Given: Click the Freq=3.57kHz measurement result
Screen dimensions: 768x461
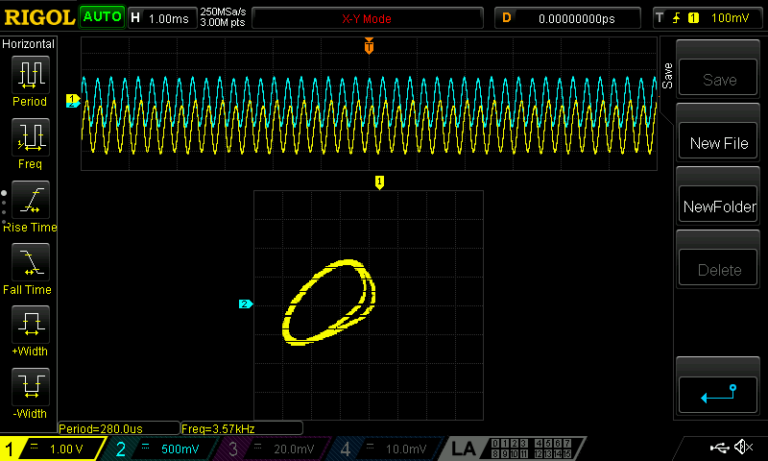Looking at the screenshot, I should [x=241, y=429].
